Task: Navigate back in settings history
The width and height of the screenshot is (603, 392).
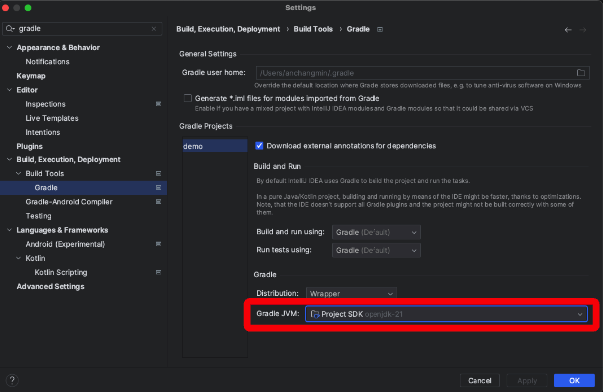Action: click(568, 30)
